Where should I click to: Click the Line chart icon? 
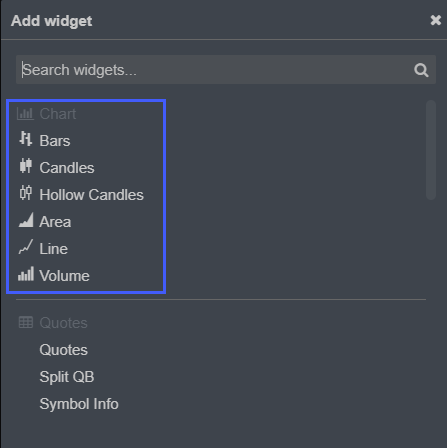point(26,247)
